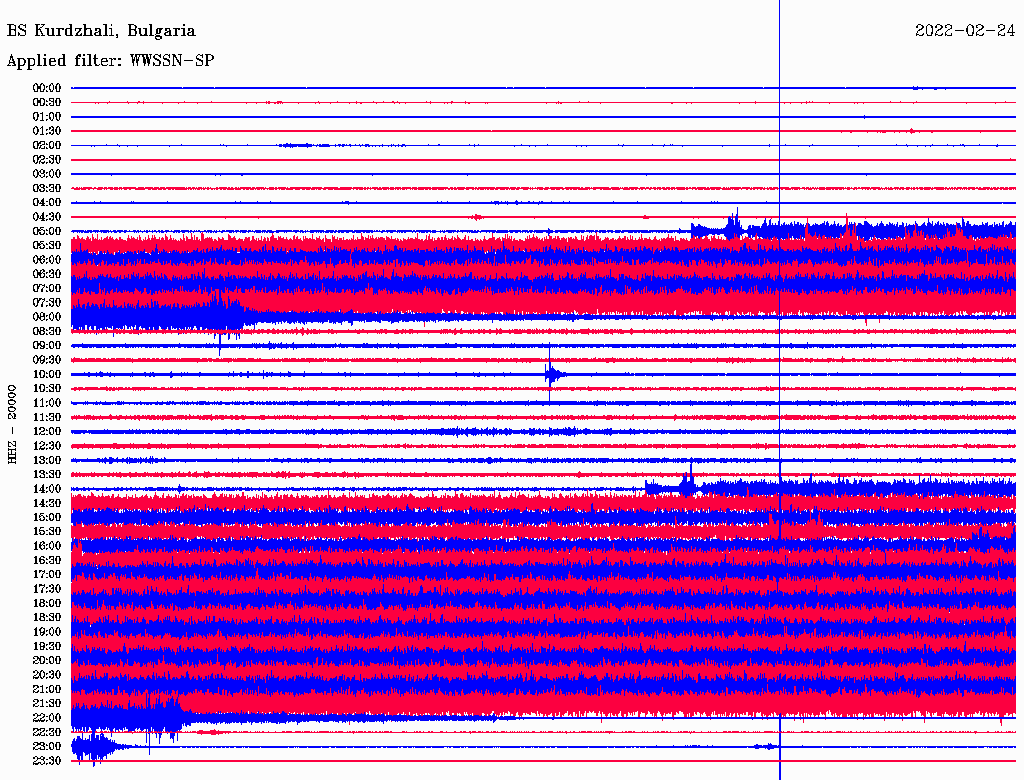Select the 04:30 time label
Screen dimensions: 1024x780
coord(47,217)
